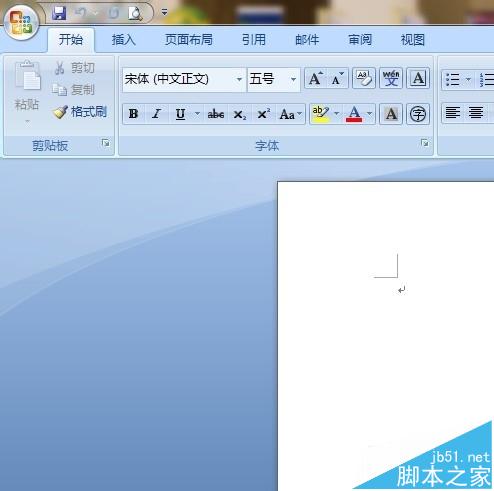Switch to the 插入 tab
494x491 pixels.
(x=124, y=40)
